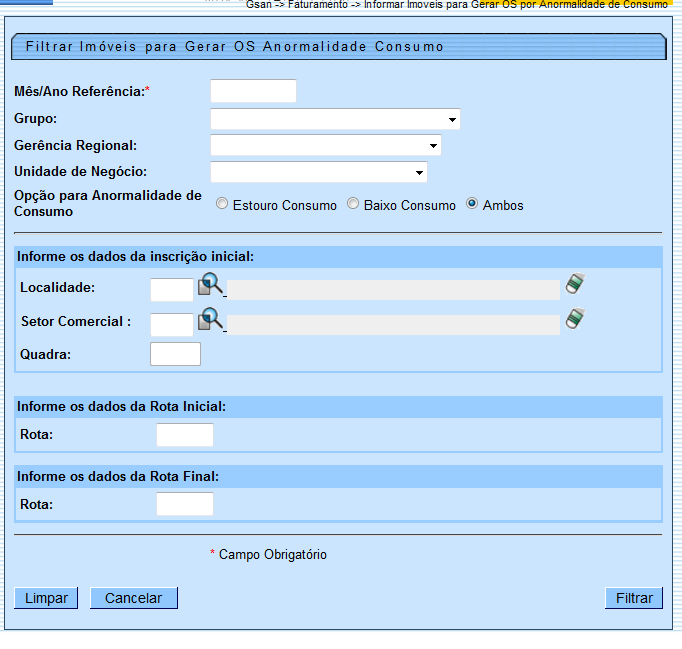Viewport: 682px width, 649px height.
Task: Expand Unidade de Negócio combo box
Action: tap(419, 173)
